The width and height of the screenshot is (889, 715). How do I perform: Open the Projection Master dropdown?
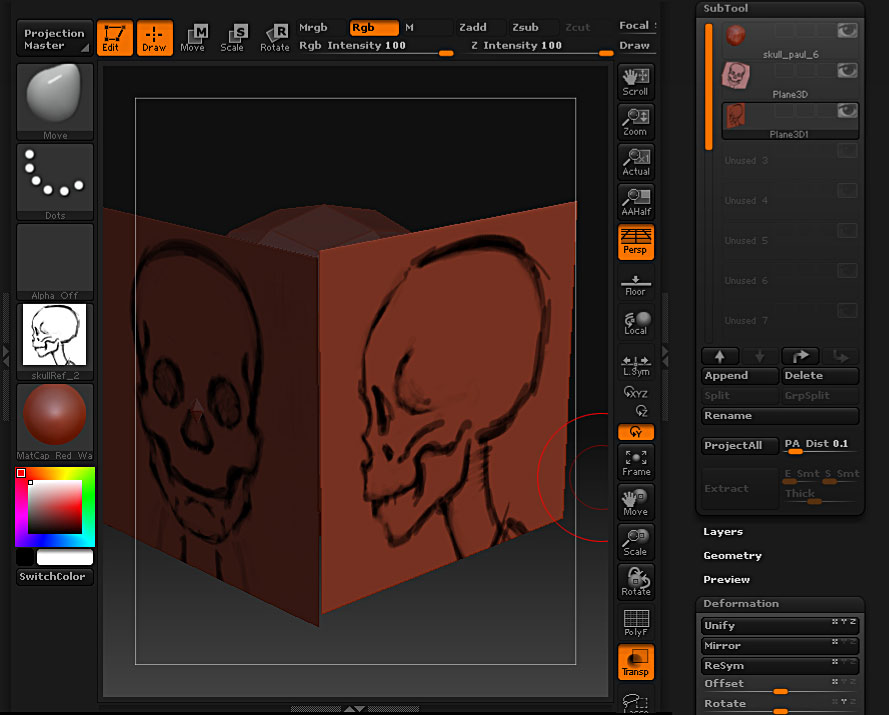[x=55, y=39]
